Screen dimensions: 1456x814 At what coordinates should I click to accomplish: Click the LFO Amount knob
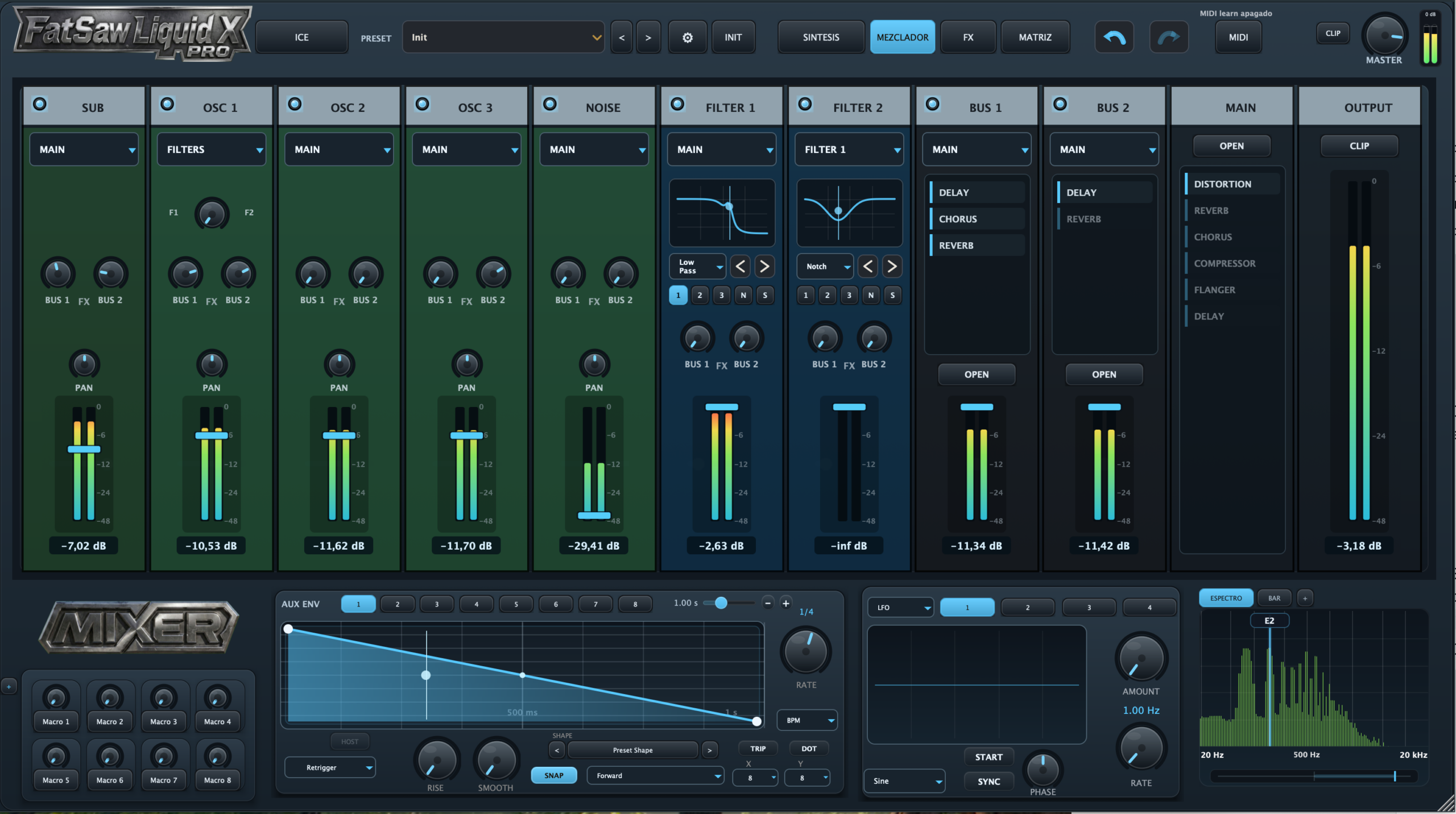tap(1141, 658)
